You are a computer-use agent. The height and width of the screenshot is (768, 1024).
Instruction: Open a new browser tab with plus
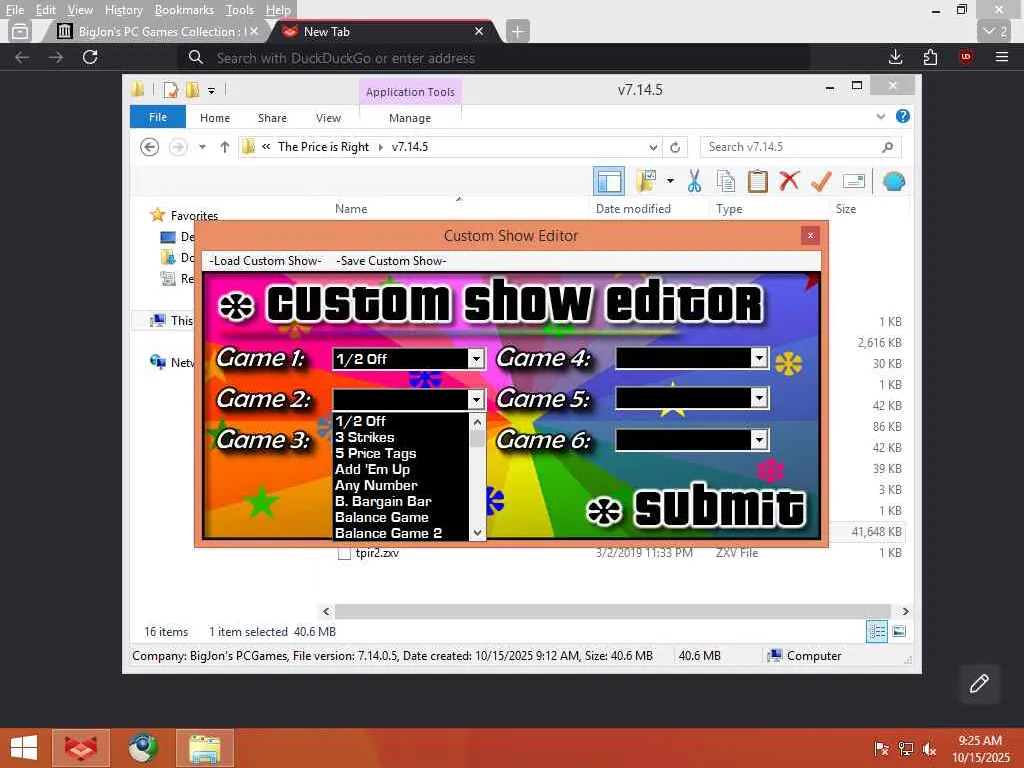(x=517, y=31)
